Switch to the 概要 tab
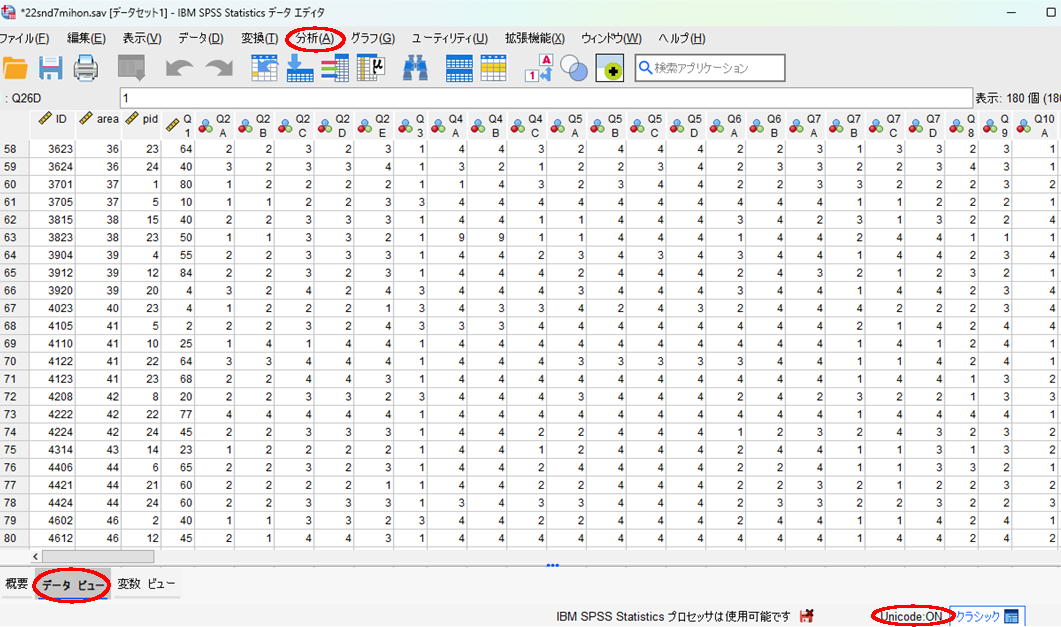This screenshot has width=1061, height=627. pyautogui.click(x=16, y=584)
